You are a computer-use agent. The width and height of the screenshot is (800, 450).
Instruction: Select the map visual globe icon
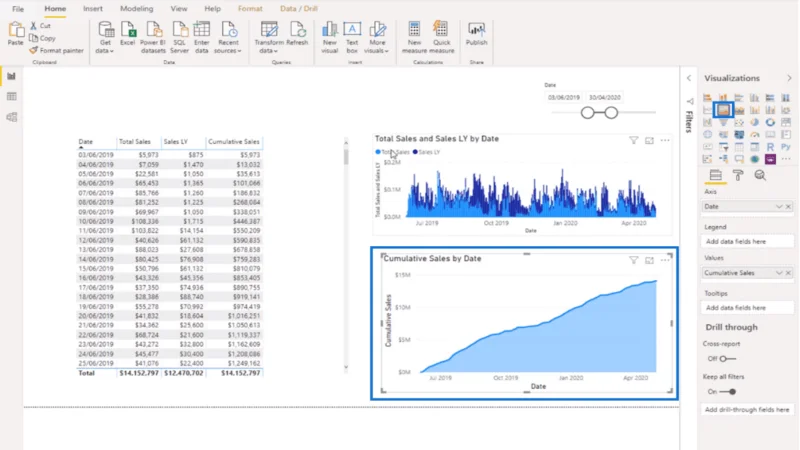(707, 134)
